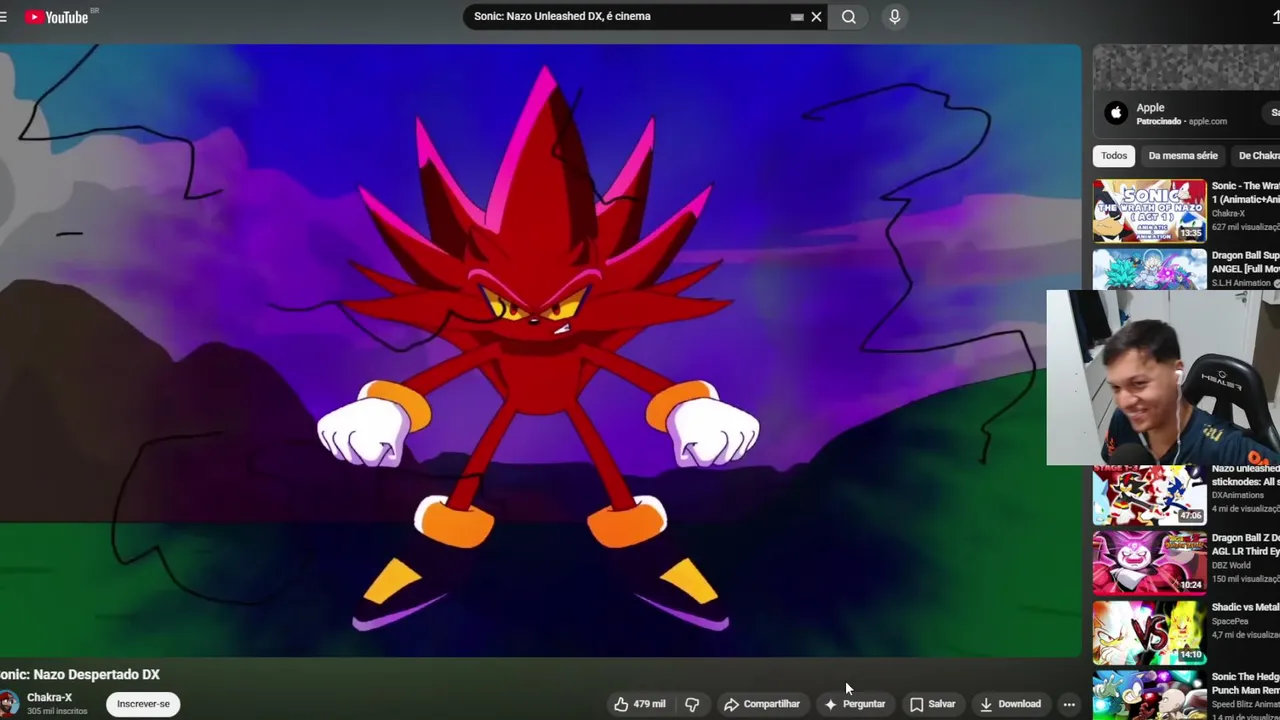Click the Apple advertiser name

(x=1150, y=108)
